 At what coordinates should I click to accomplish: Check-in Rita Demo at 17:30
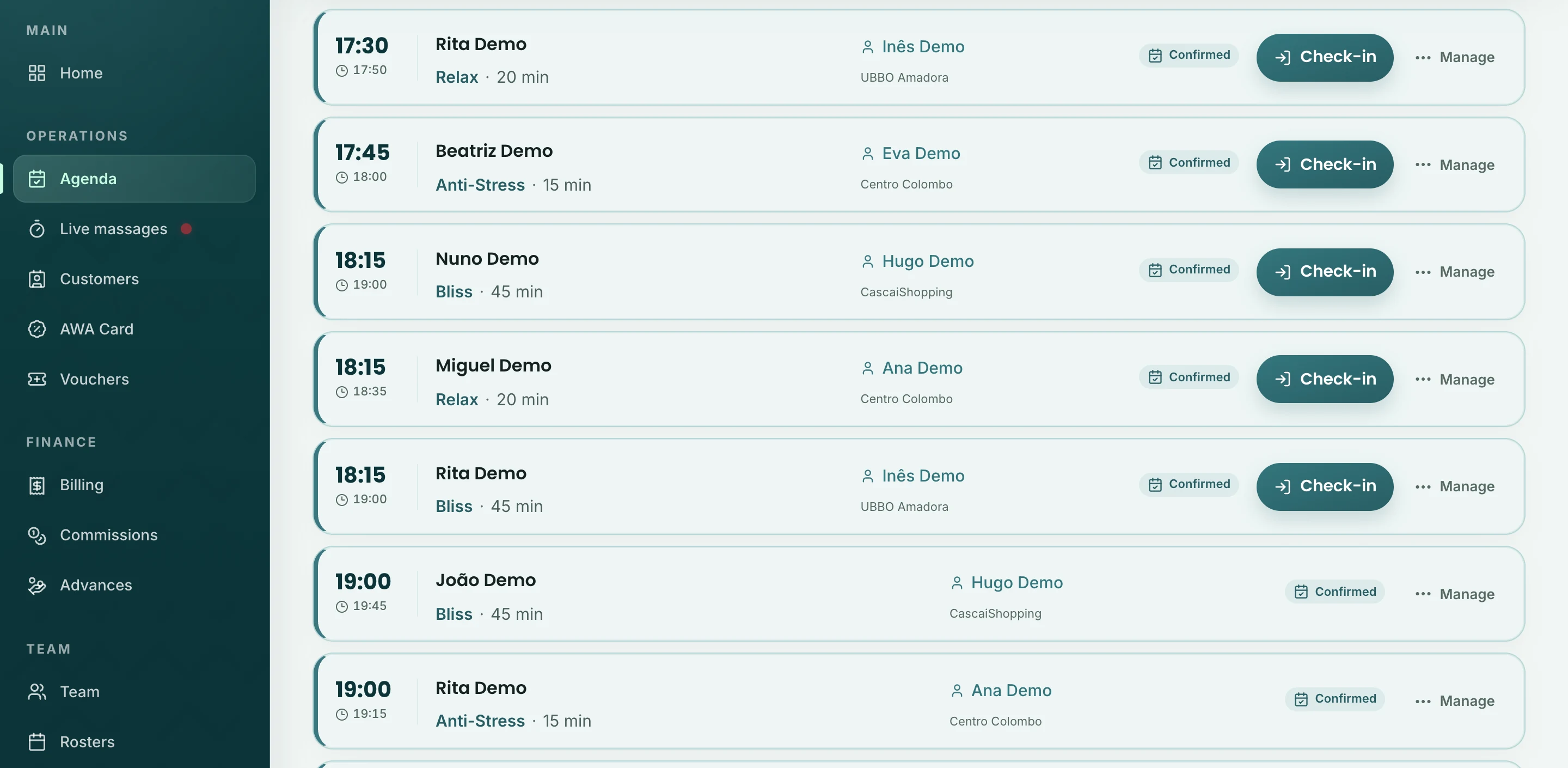click(1325, 57)
